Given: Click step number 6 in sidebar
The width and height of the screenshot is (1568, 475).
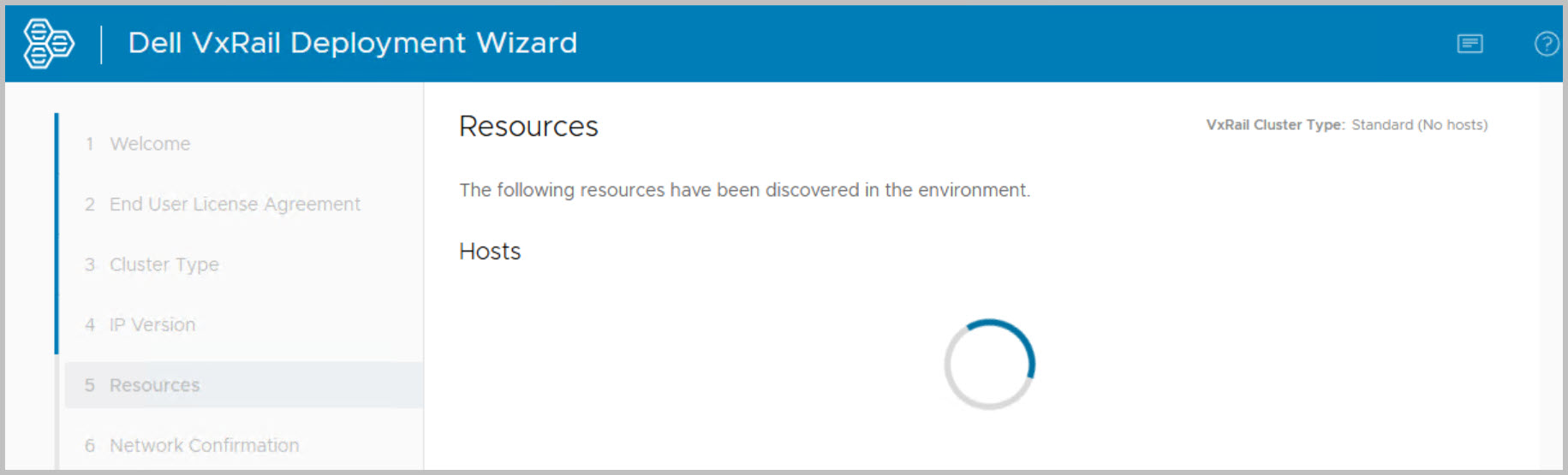Looking at the screenshot, I should (x=90, y=445).
